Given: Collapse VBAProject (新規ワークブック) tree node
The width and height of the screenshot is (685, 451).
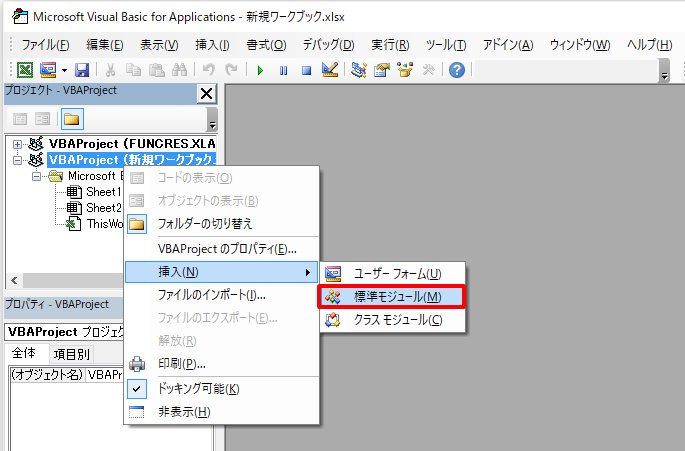Looking at the screenshot, I should (x=17, y=160).
